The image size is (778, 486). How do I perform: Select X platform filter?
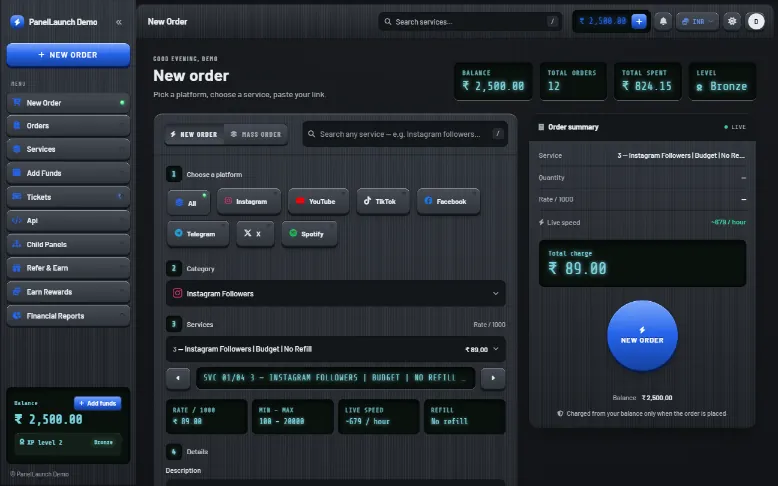pos(255,234)
